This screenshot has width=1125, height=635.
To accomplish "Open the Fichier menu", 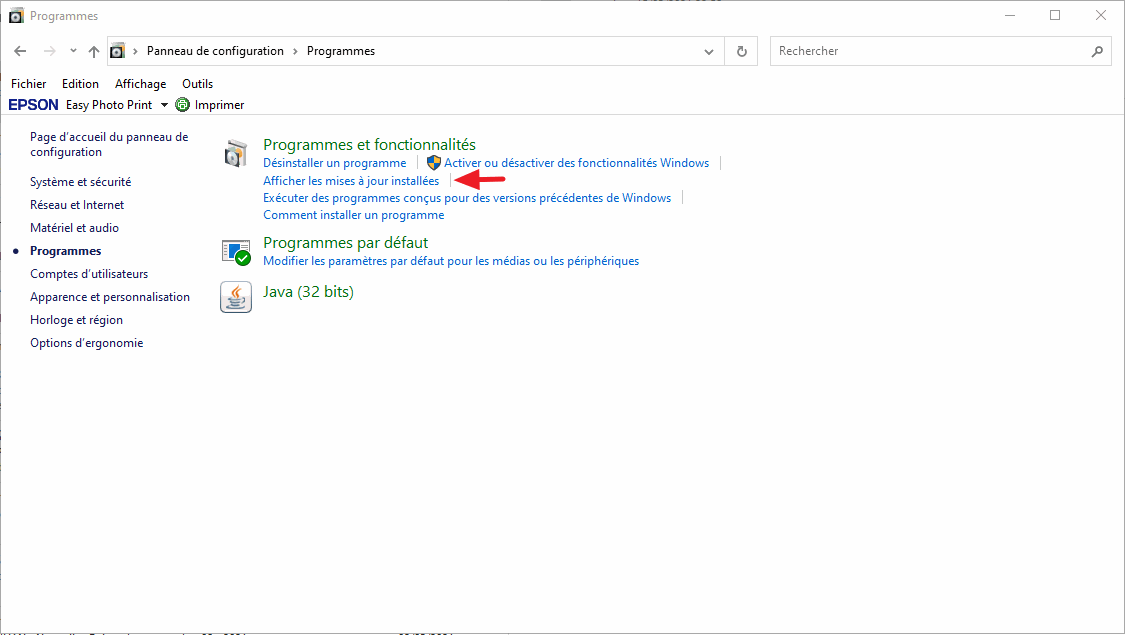I will [29, 84].
